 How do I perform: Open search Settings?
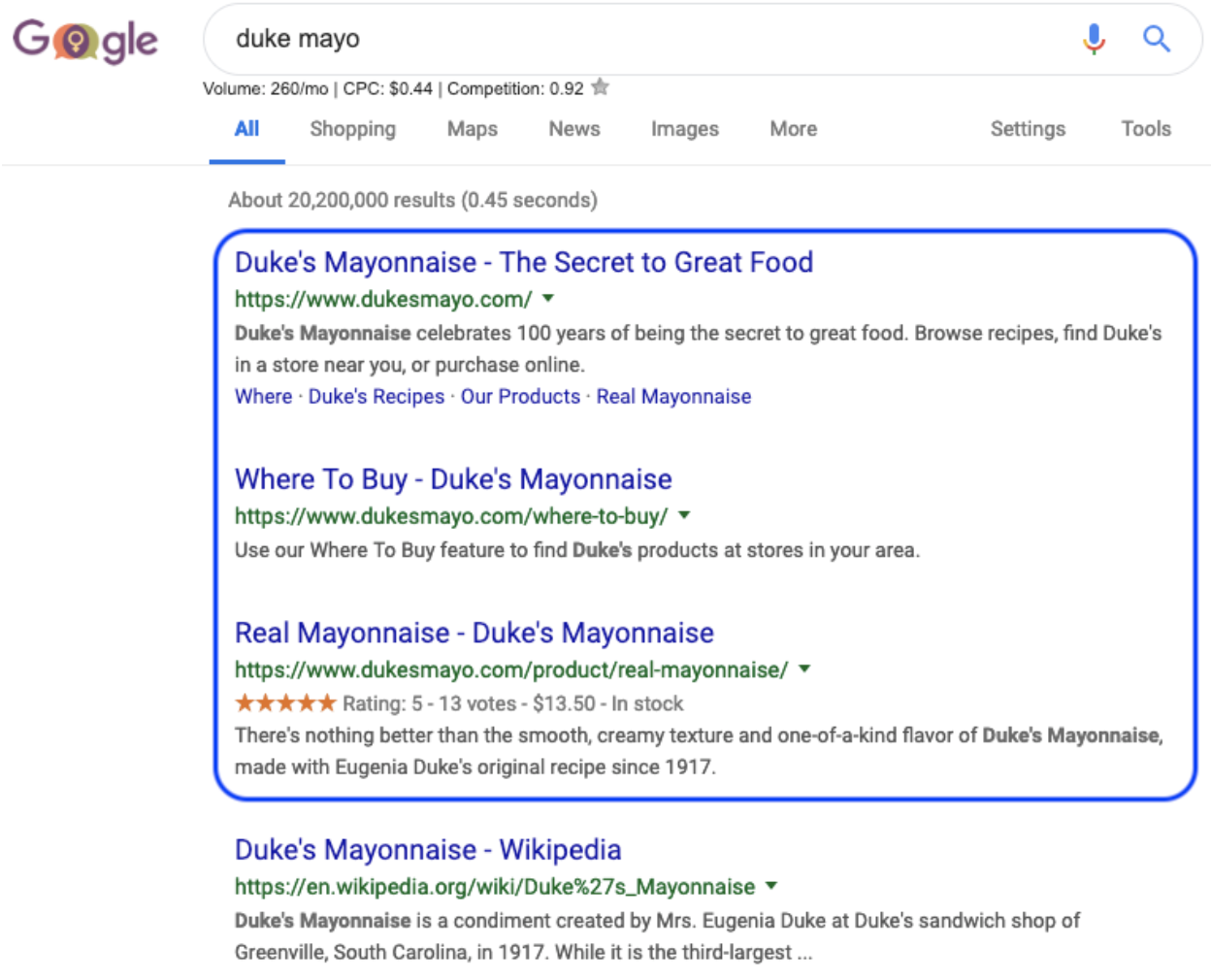1028,129
